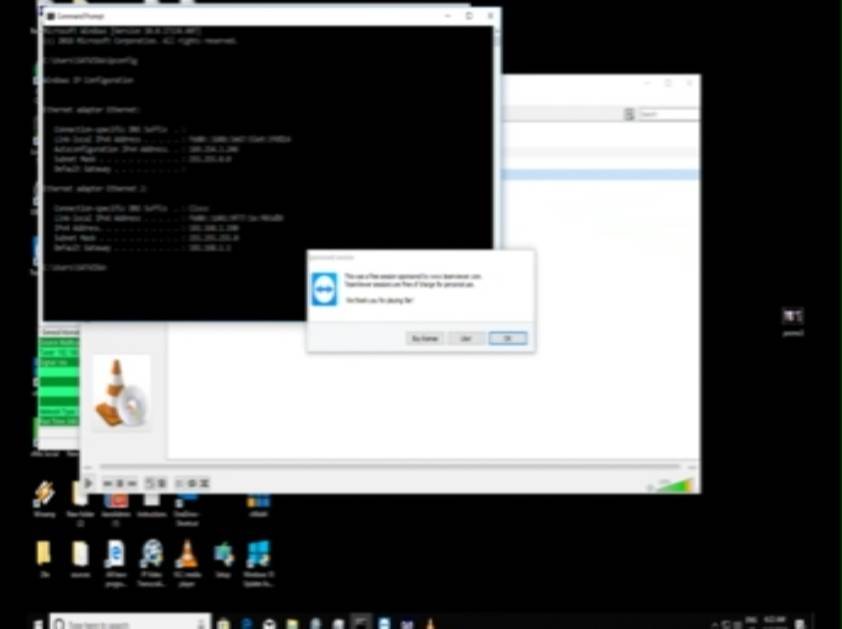This screenshot has width=842, height=629.
Task: Open the desktop icon at far right edge
Action: [793, 322]
